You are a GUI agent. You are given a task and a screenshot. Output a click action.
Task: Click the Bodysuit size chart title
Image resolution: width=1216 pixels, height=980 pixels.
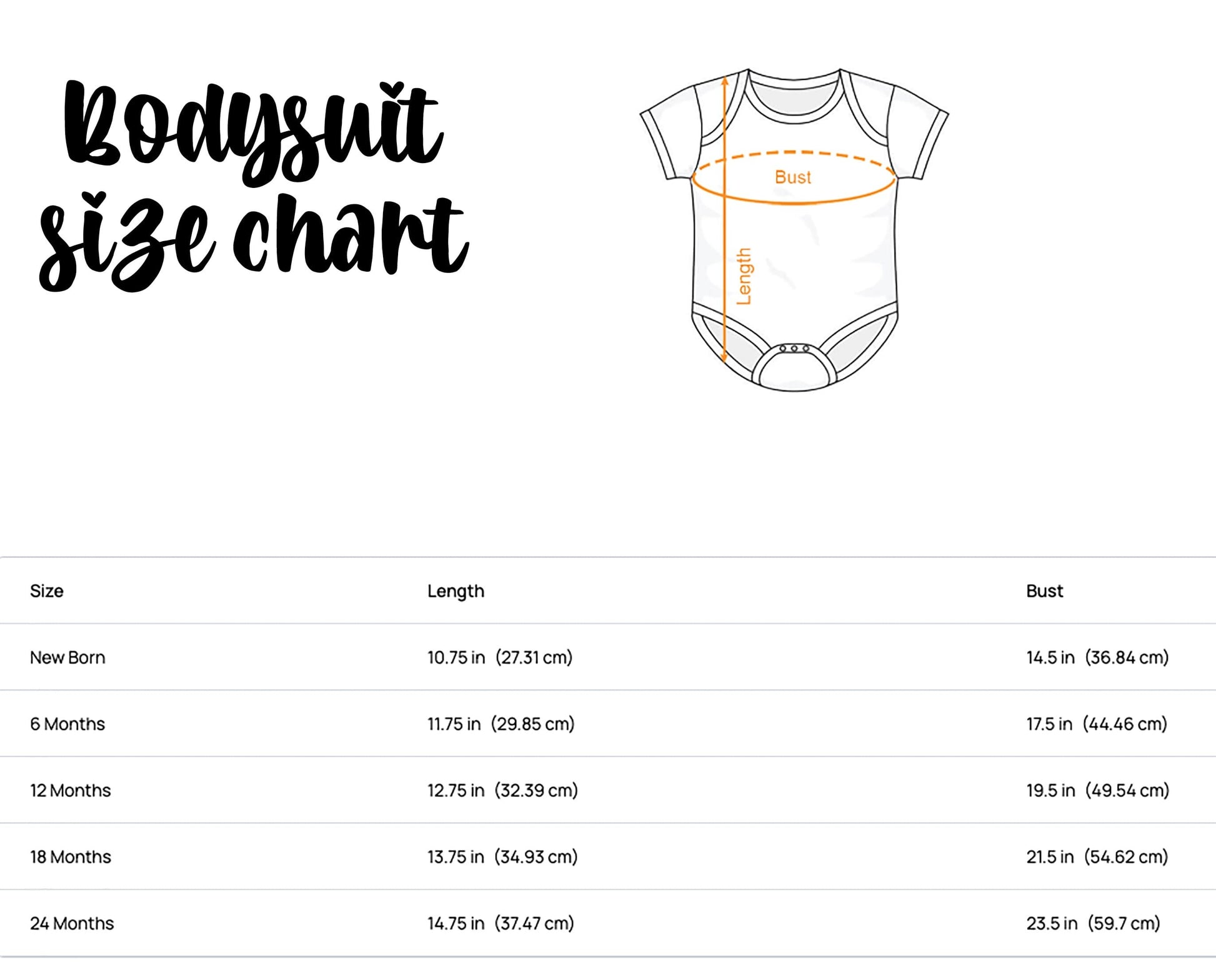pos(253,184)
